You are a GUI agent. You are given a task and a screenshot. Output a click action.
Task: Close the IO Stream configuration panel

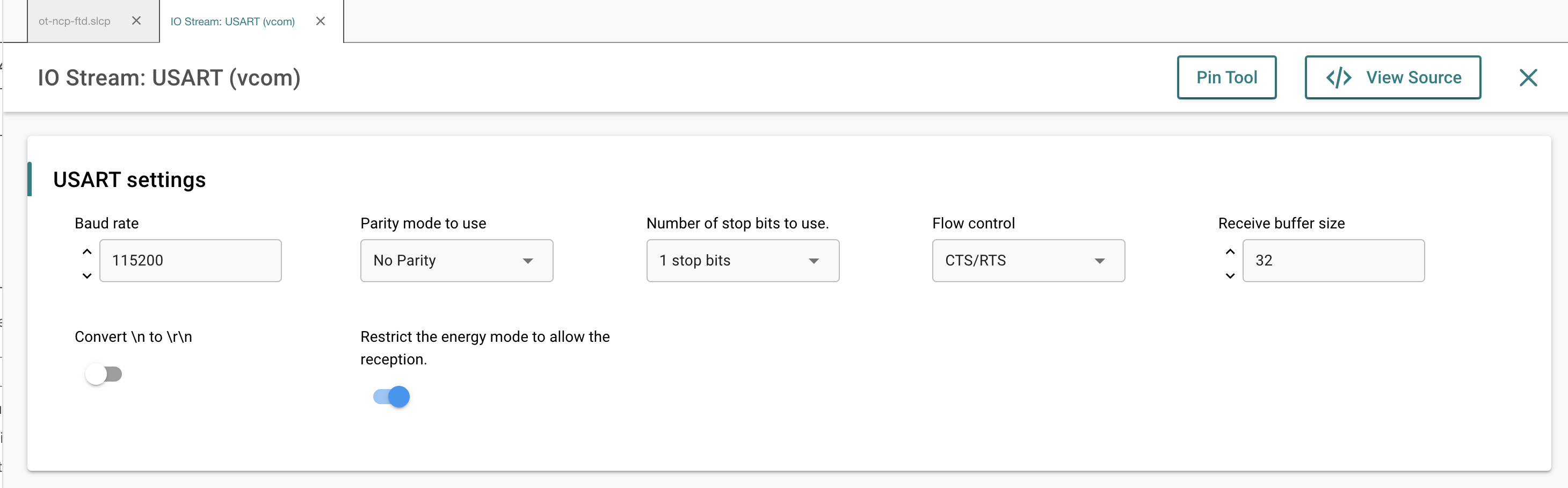point(1528,77)
